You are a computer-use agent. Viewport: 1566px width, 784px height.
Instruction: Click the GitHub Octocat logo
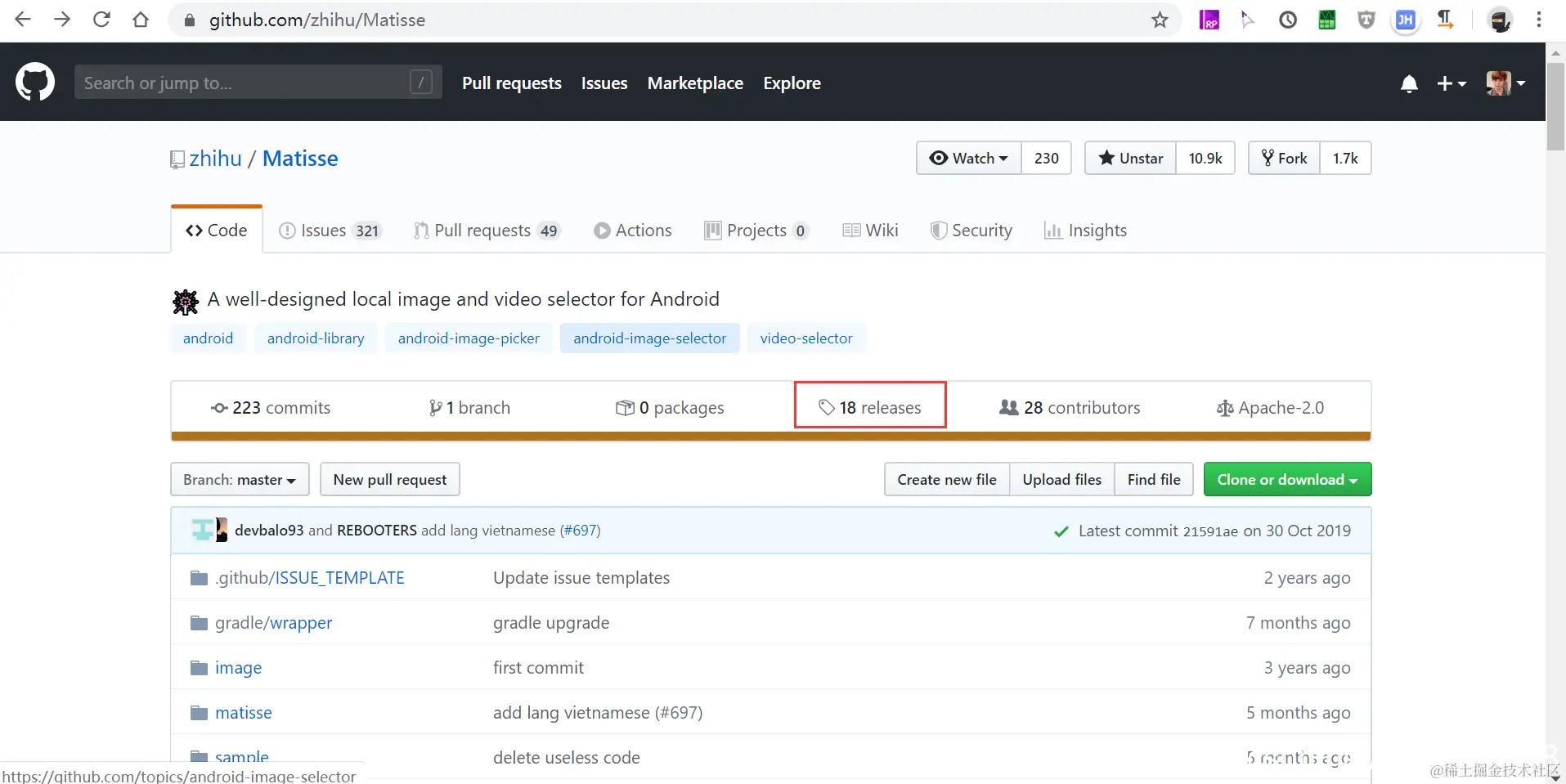coord(35,83)
